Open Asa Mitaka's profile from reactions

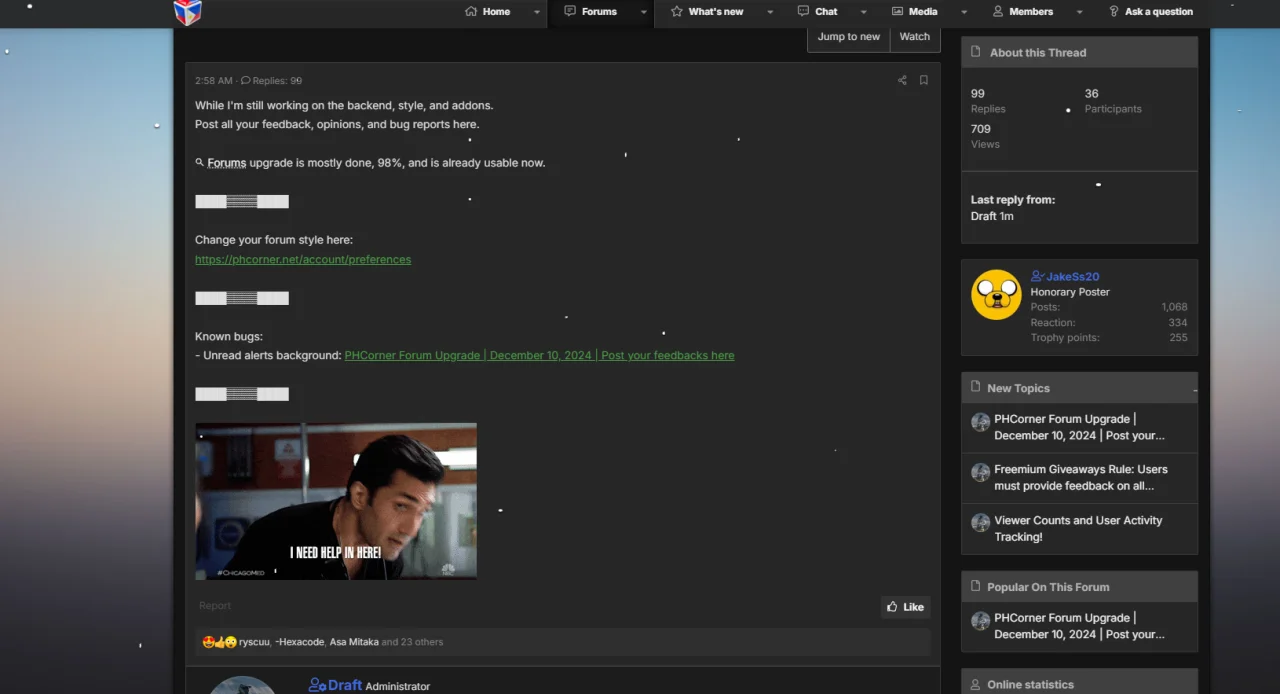tap(354, 642)
